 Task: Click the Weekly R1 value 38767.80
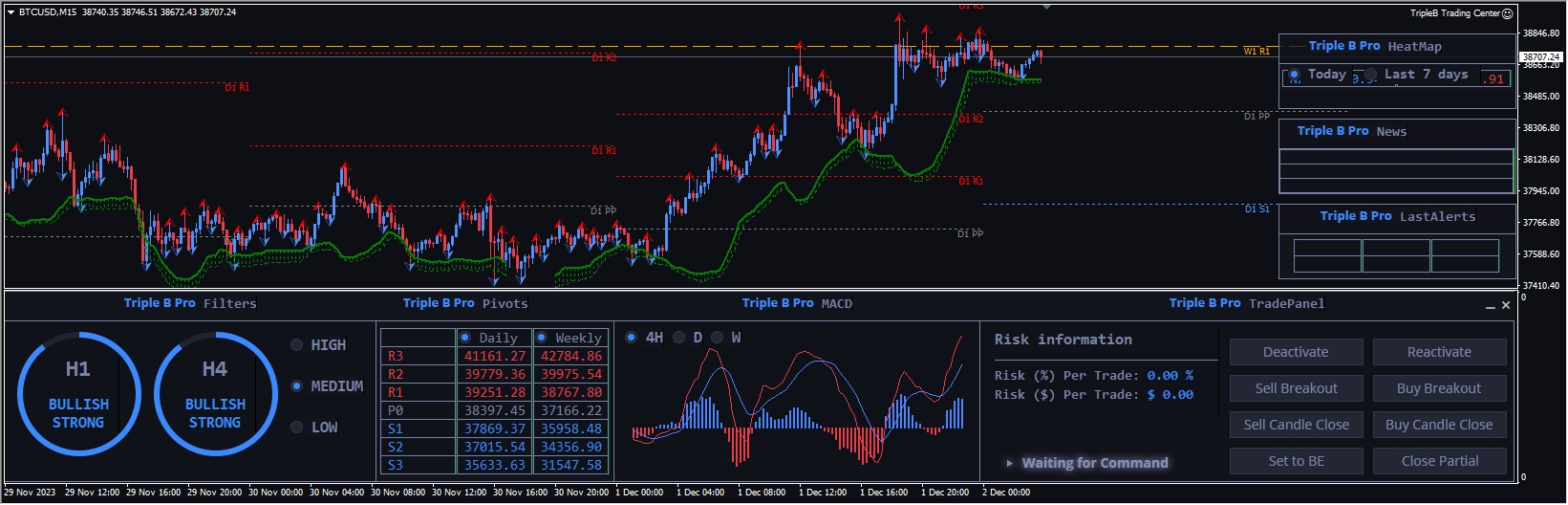(x=571, y=392)
